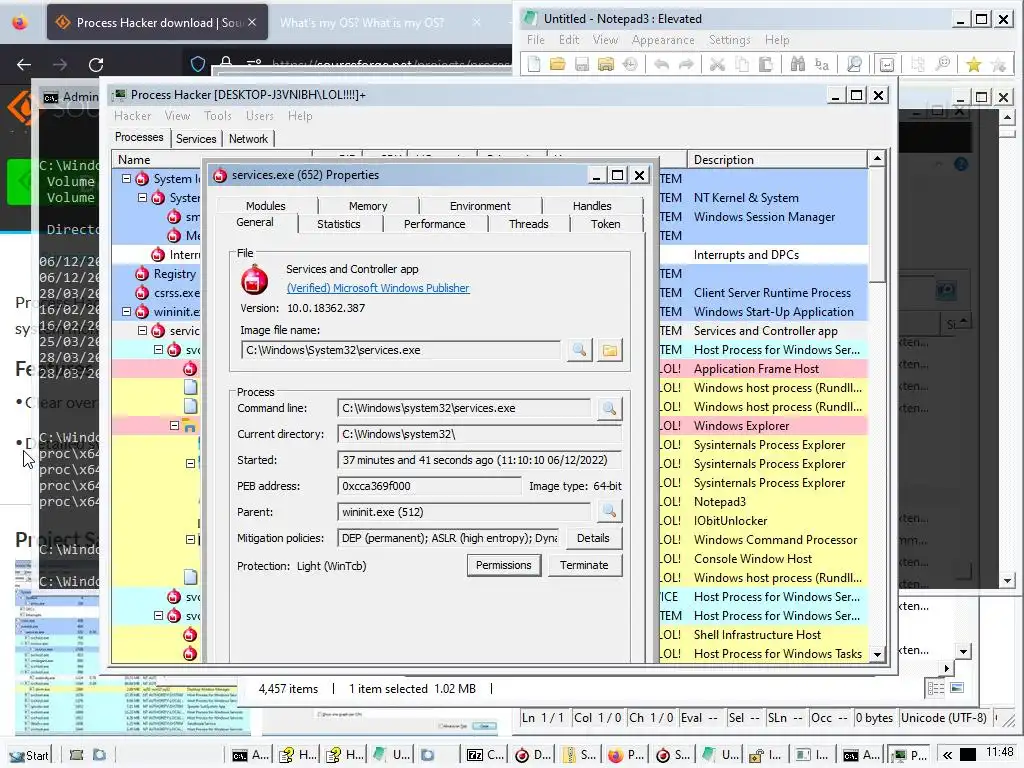Screen dimensions: 1024x768
Task: Click up arrow of process list scrollbar
Action: tap(877, 159)
